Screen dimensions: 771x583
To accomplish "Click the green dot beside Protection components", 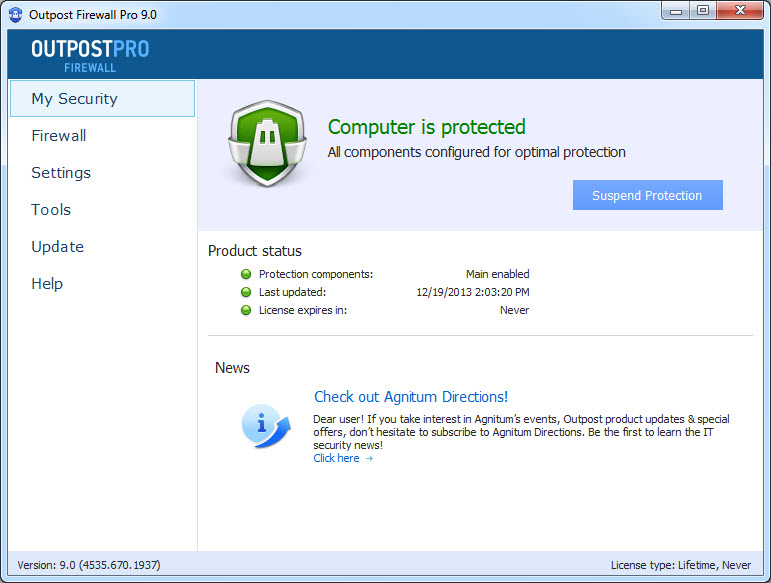I will (x=246, y=274).
